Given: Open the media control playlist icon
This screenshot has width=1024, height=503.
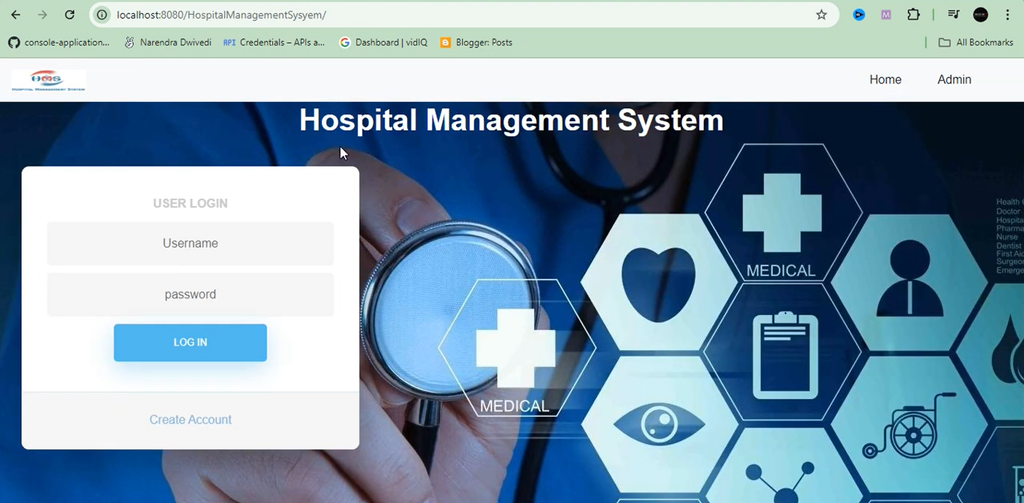Looking at the screenshot, I should click(x=953, y=14).
